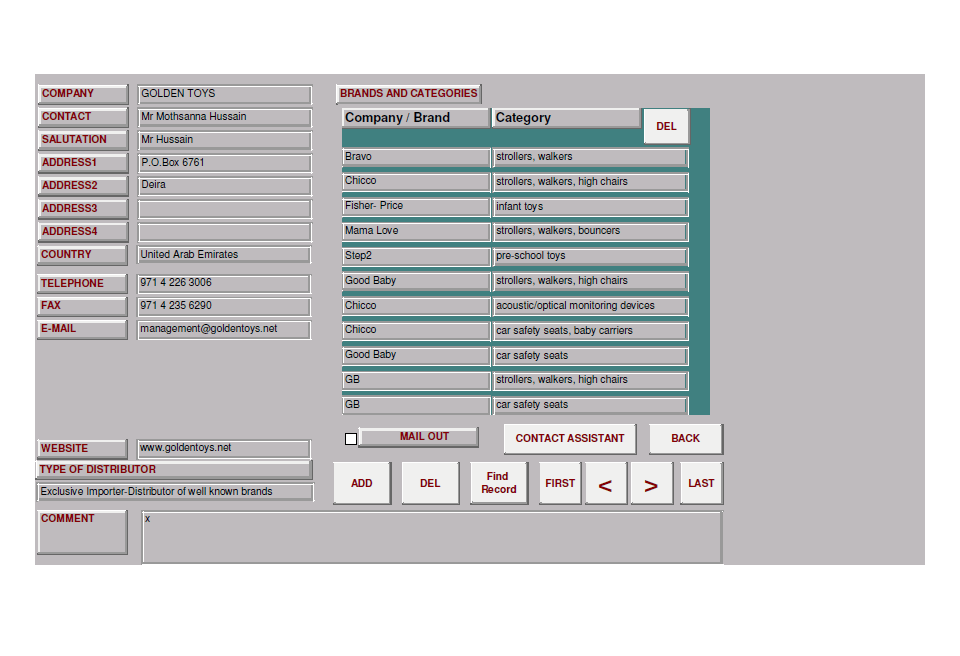Go BACK using the BACK button
This screenshot has height=656, width=960.
[x=686, y=439]
